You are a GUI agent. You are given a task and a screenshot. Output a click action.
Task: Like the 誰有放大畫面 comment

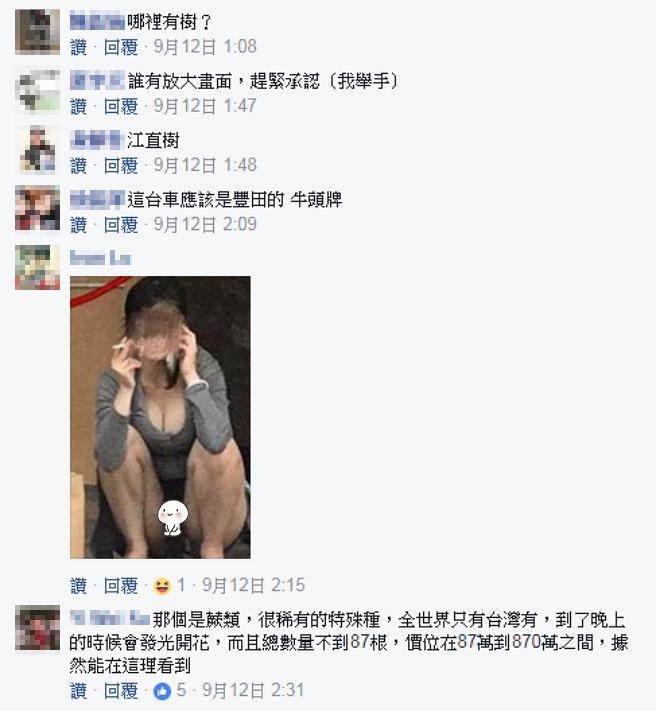[x=78, y=106]
